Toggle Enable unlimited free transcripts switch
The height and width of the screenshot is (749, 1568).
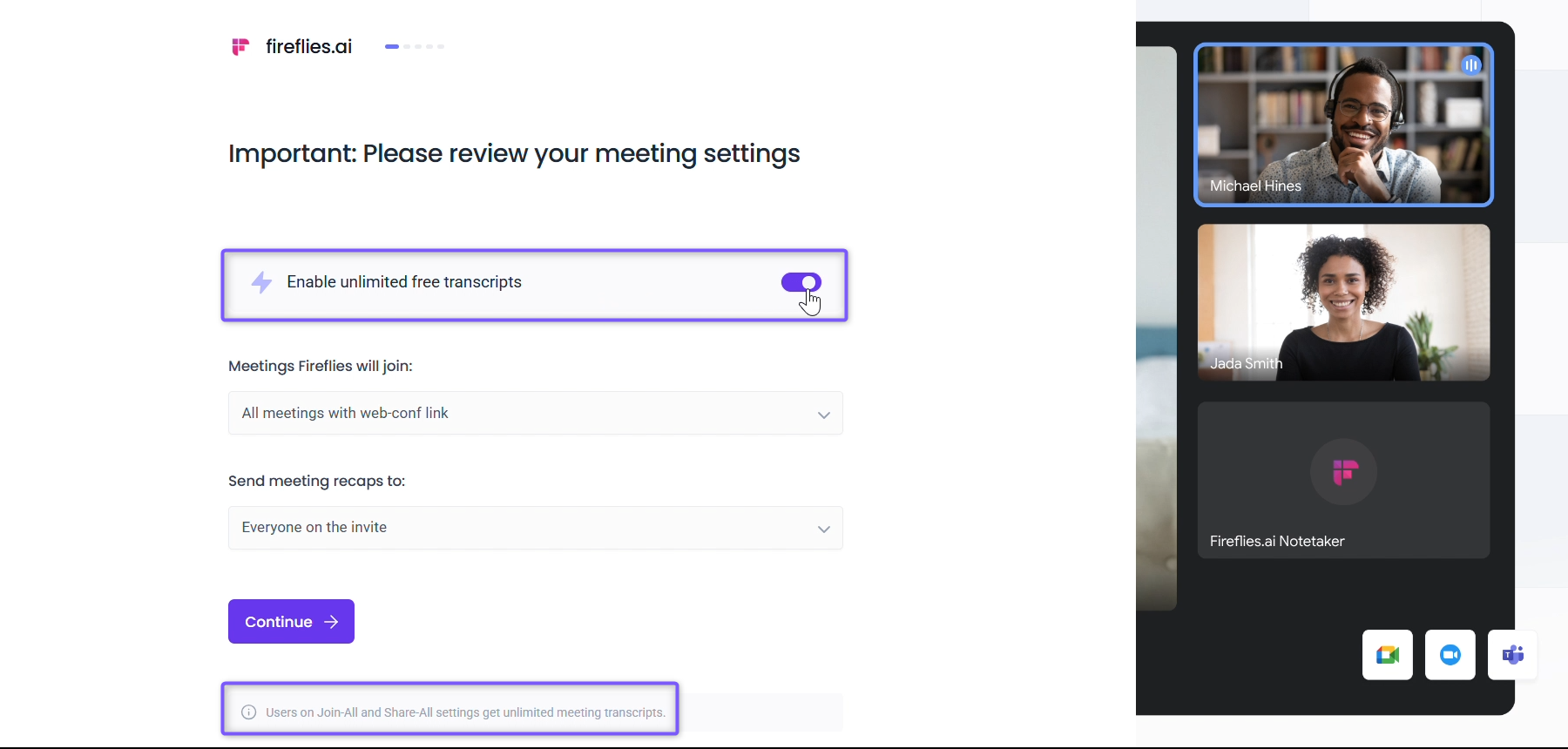click(x=801, y=282)
